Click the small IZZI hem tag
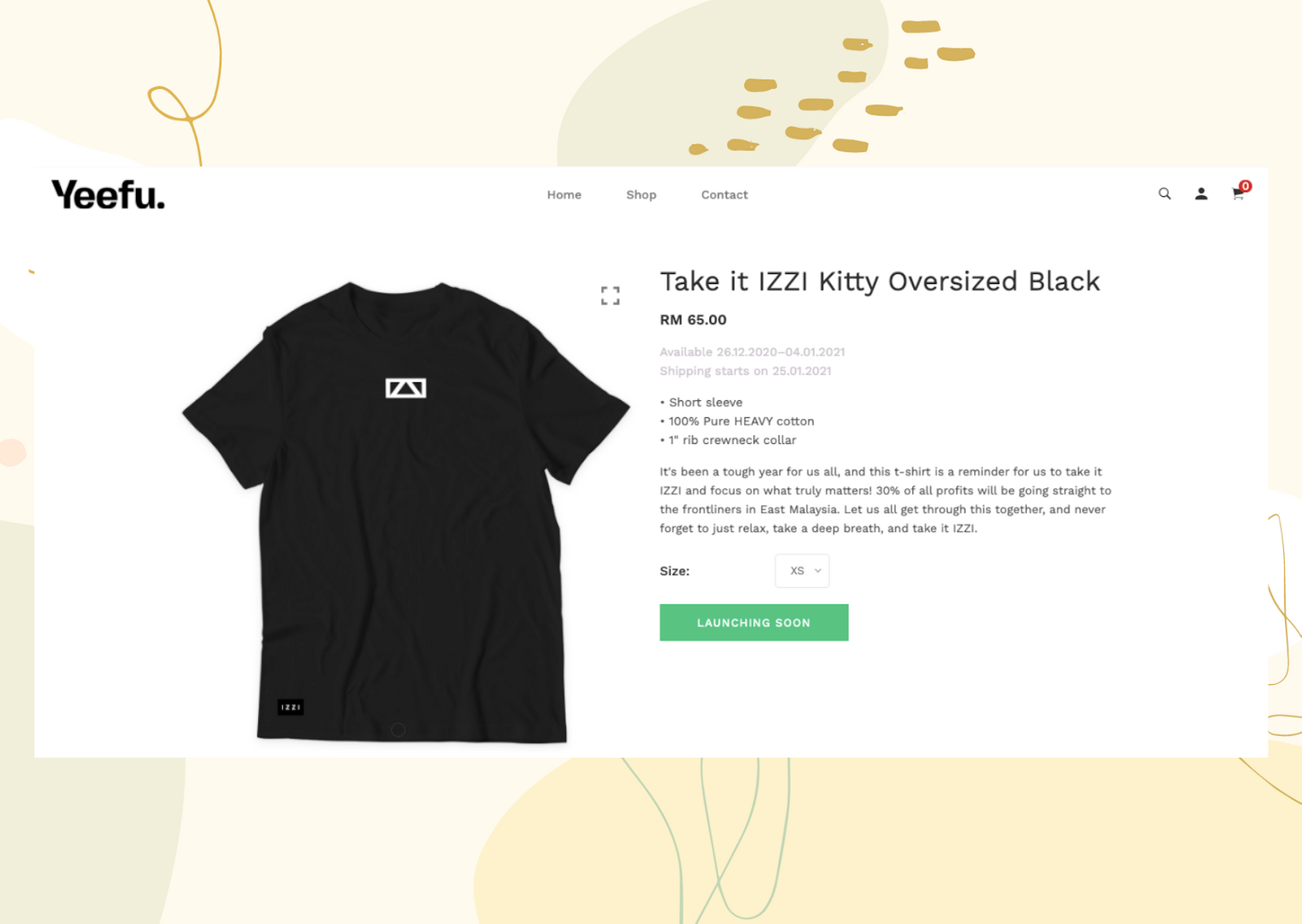Screen dimensions: 1302x924 coord(291,707)
